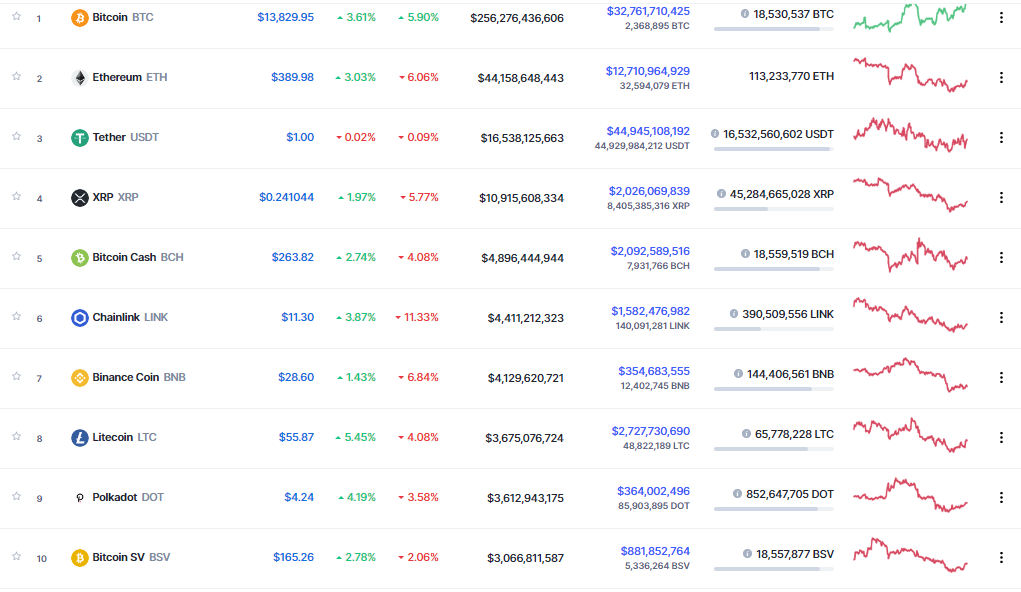The image size is (1021, 592).
Task: Select Bitcoin market cap $256,276,436,606
Action: (x=517, y=18)
